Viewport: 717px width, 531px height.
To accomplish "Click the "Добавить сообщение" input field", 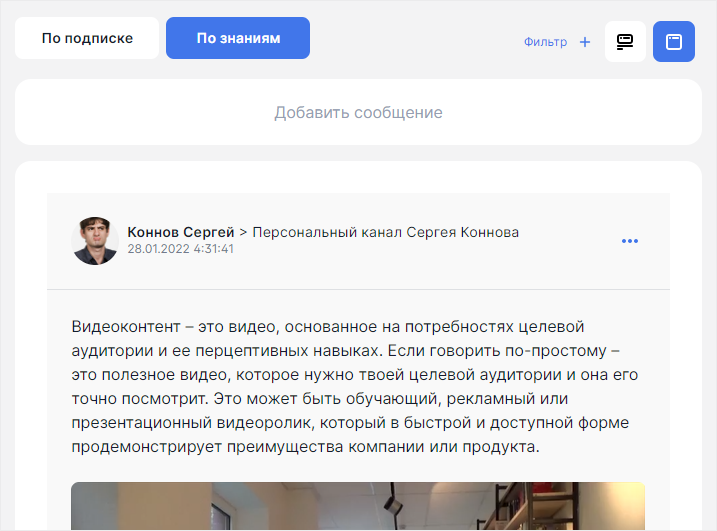I will [358, 112].
